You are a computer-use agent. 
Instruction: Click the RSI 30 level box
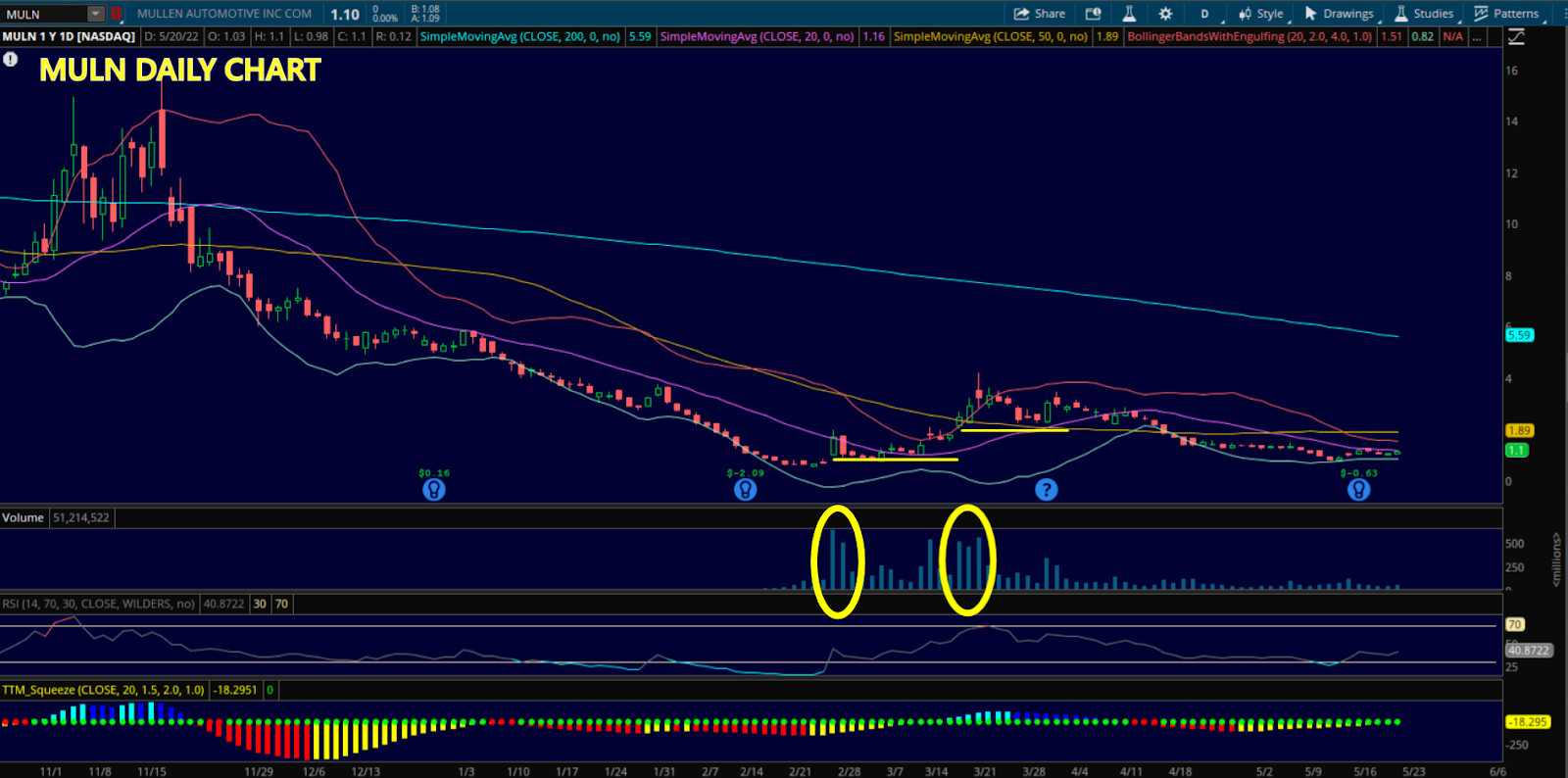click(x=260, y=604)
